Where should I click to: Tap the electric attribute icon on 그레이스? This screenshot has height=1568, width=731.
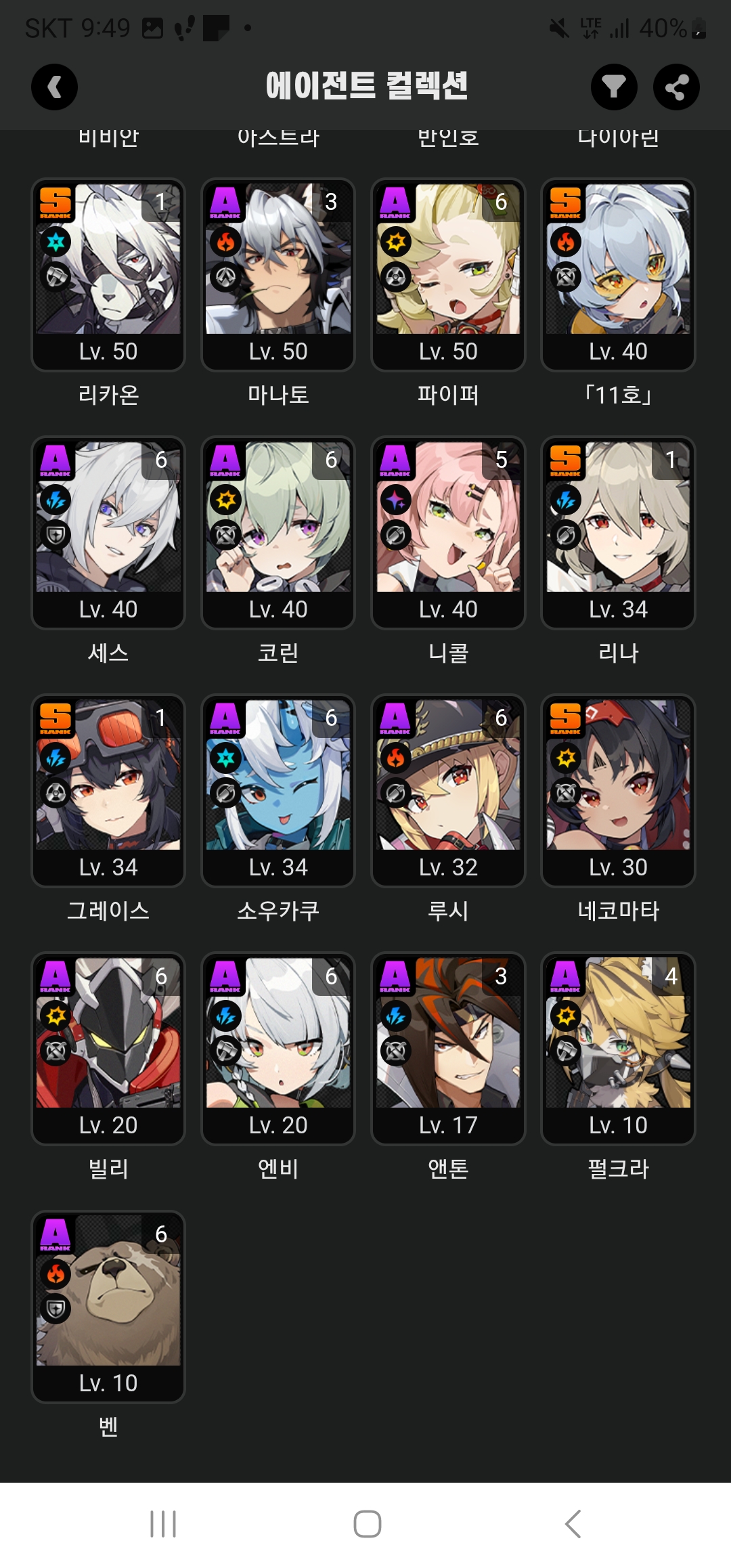point(56,758)
